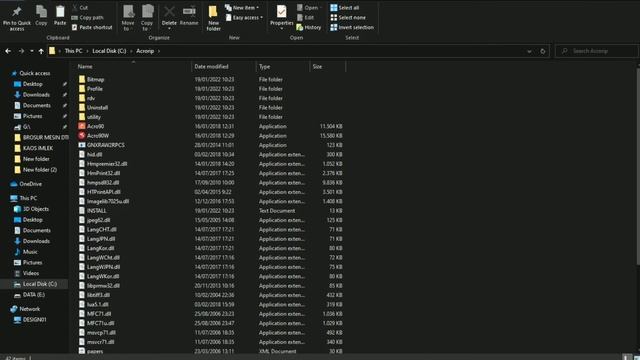Open the Easy access dropdown
640x360 pixels.
pyautogui.click(x=244, y=18)
